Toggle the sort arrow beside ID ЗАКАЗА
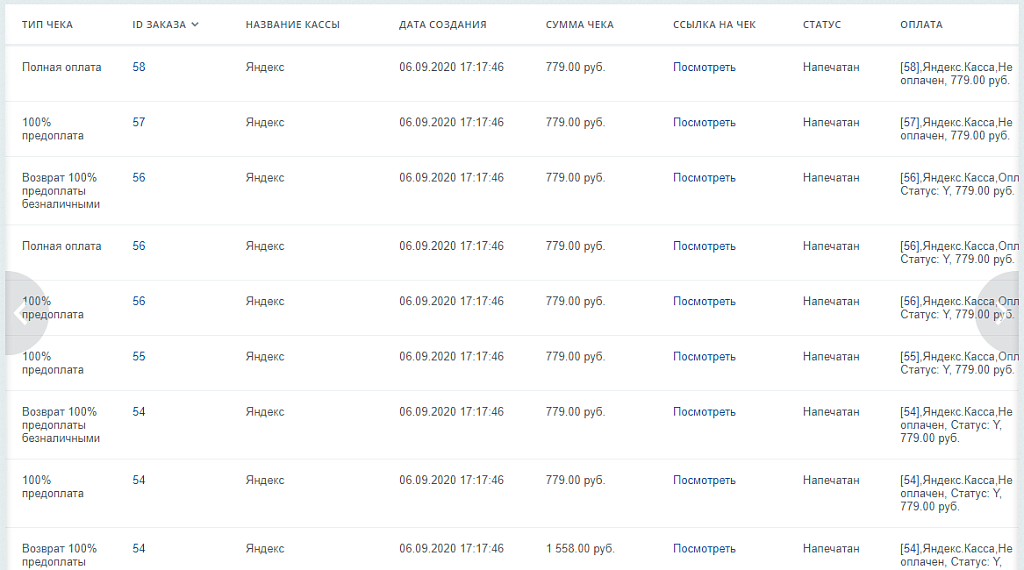 pyautogui.click(x=195, y=25)
